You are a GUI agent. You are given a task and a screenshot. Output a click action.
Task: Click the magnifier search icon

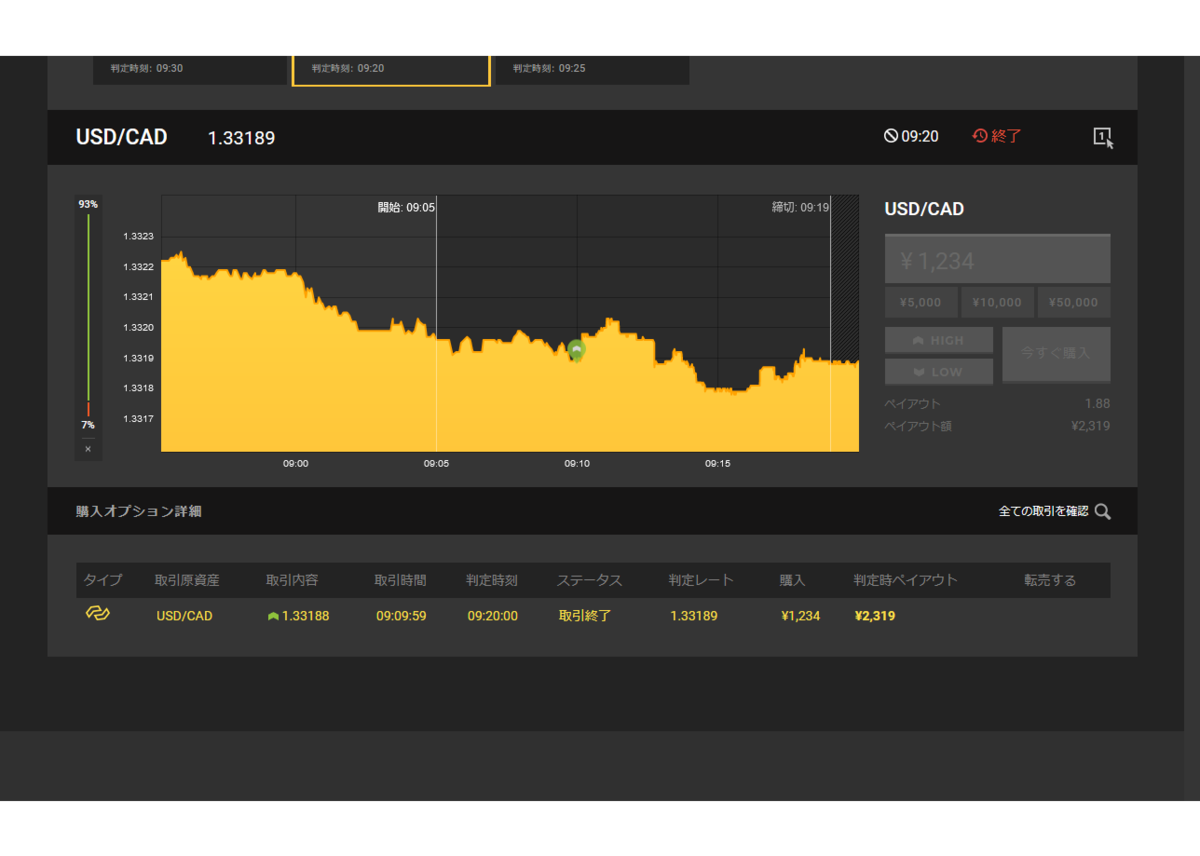[x=1103, y=511]
